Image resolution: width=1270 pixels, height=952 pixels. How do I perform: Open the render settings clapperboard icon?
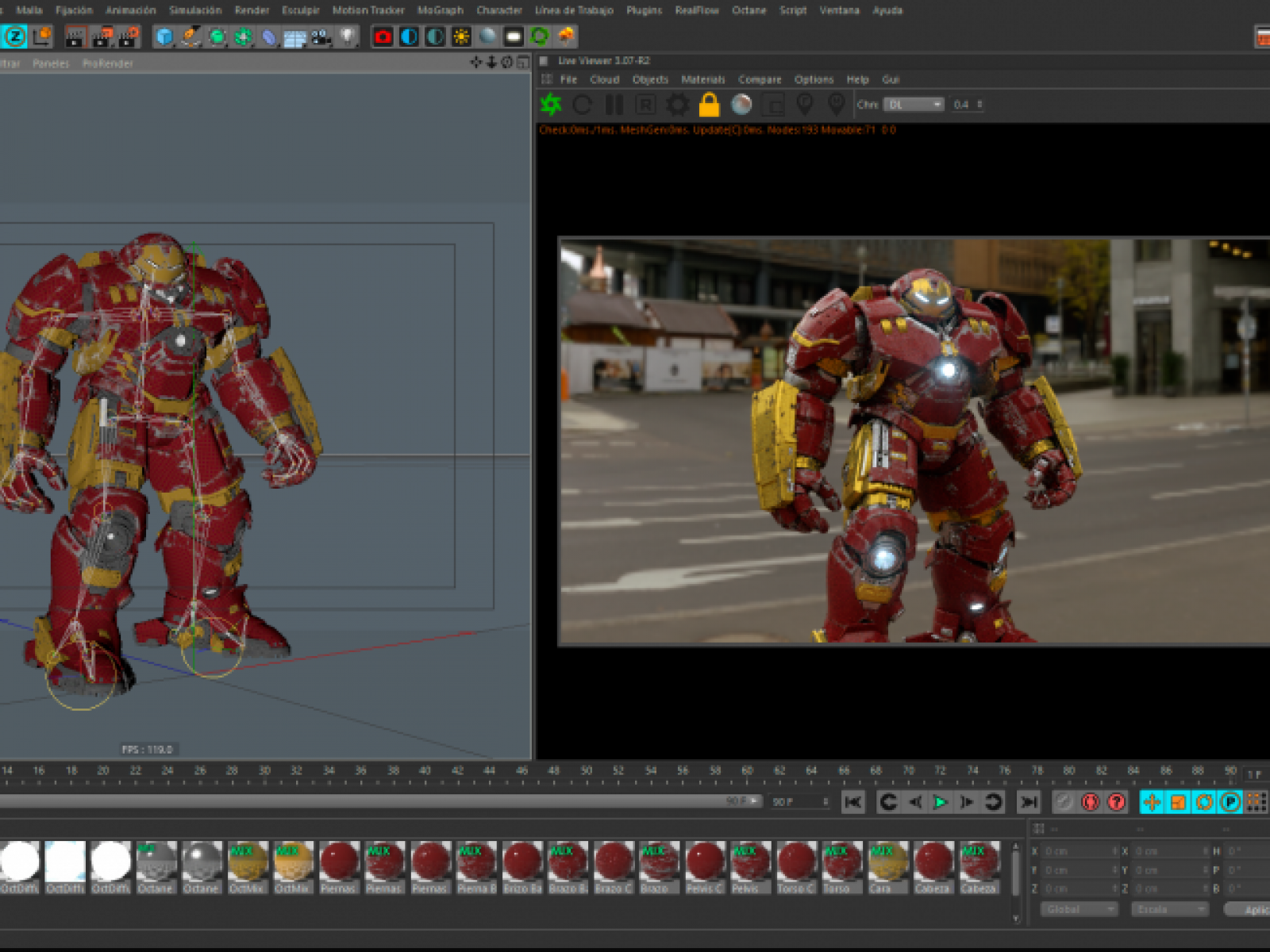pyautogui.click(x=129, y=36)
